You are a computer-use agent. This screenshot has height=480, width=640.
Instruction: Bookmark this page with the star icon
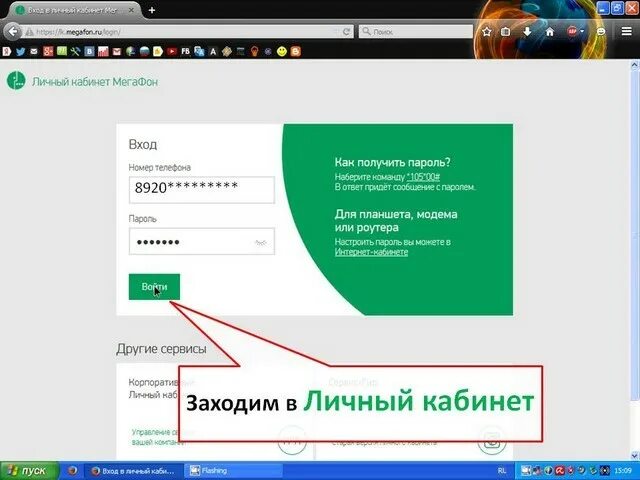click(487, 31)
